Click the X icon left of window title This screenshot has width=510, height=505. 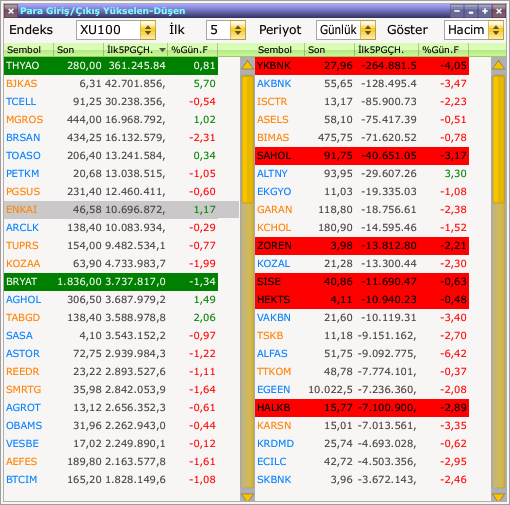11,11
